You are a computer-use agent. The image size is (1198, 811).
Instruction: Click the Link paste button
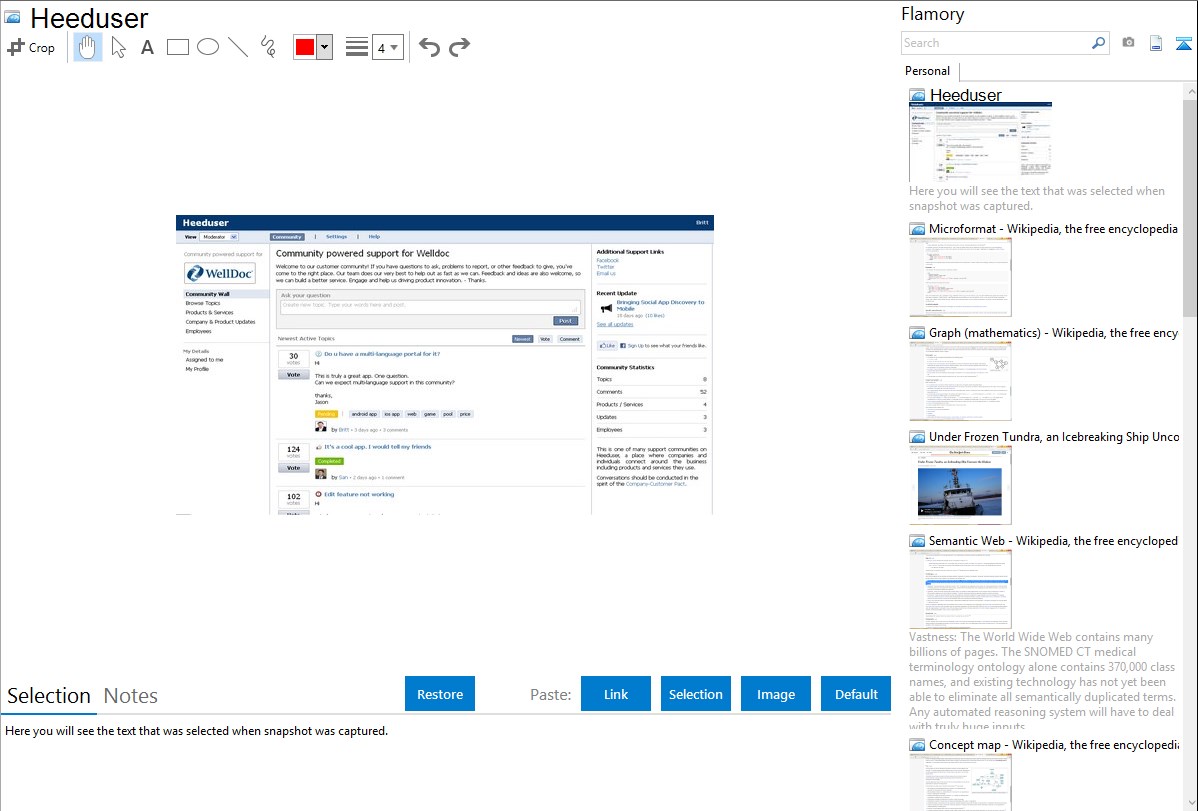pos(616,694)
